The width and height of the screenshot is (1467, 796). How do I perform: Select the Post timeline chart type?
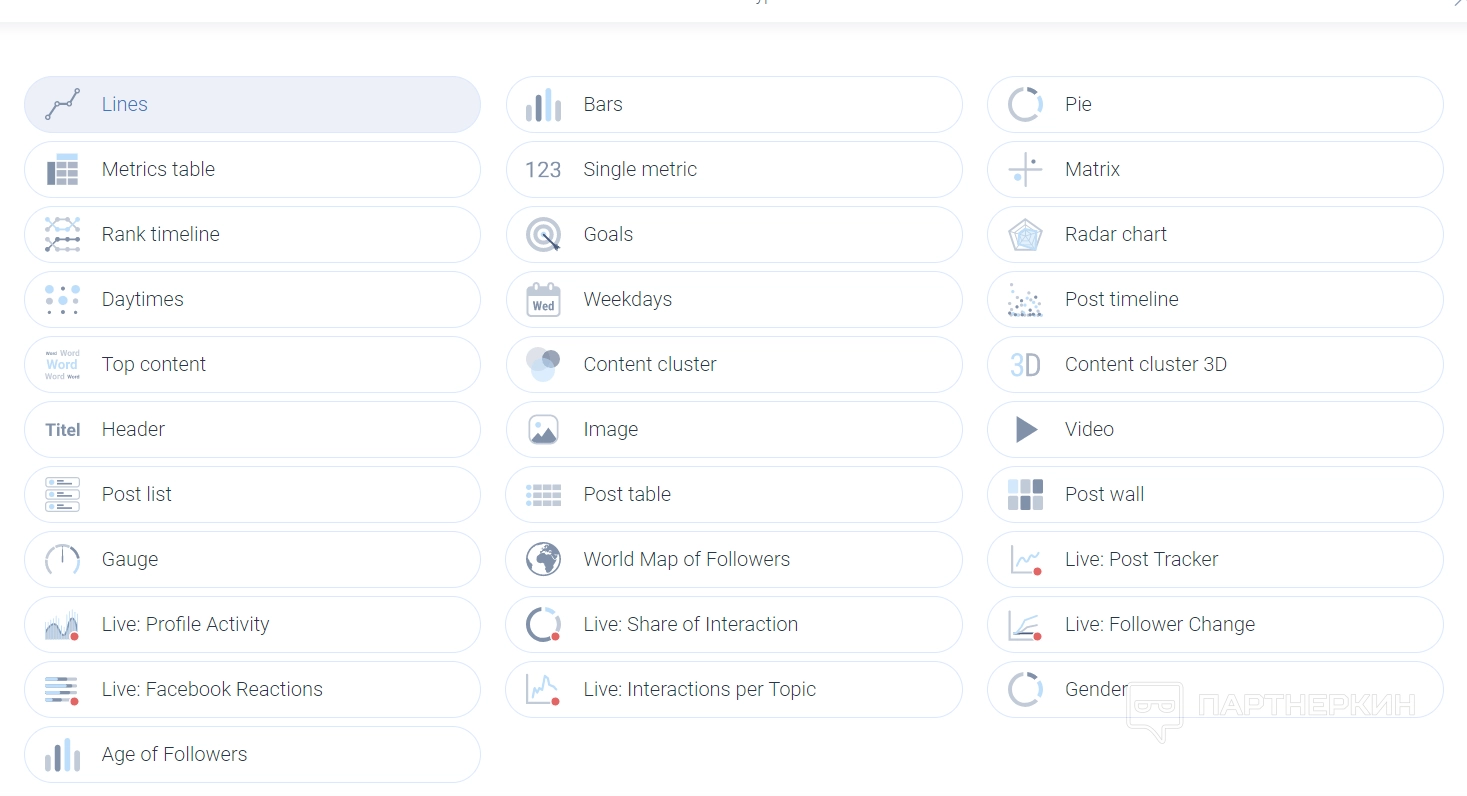(1121, 300)
